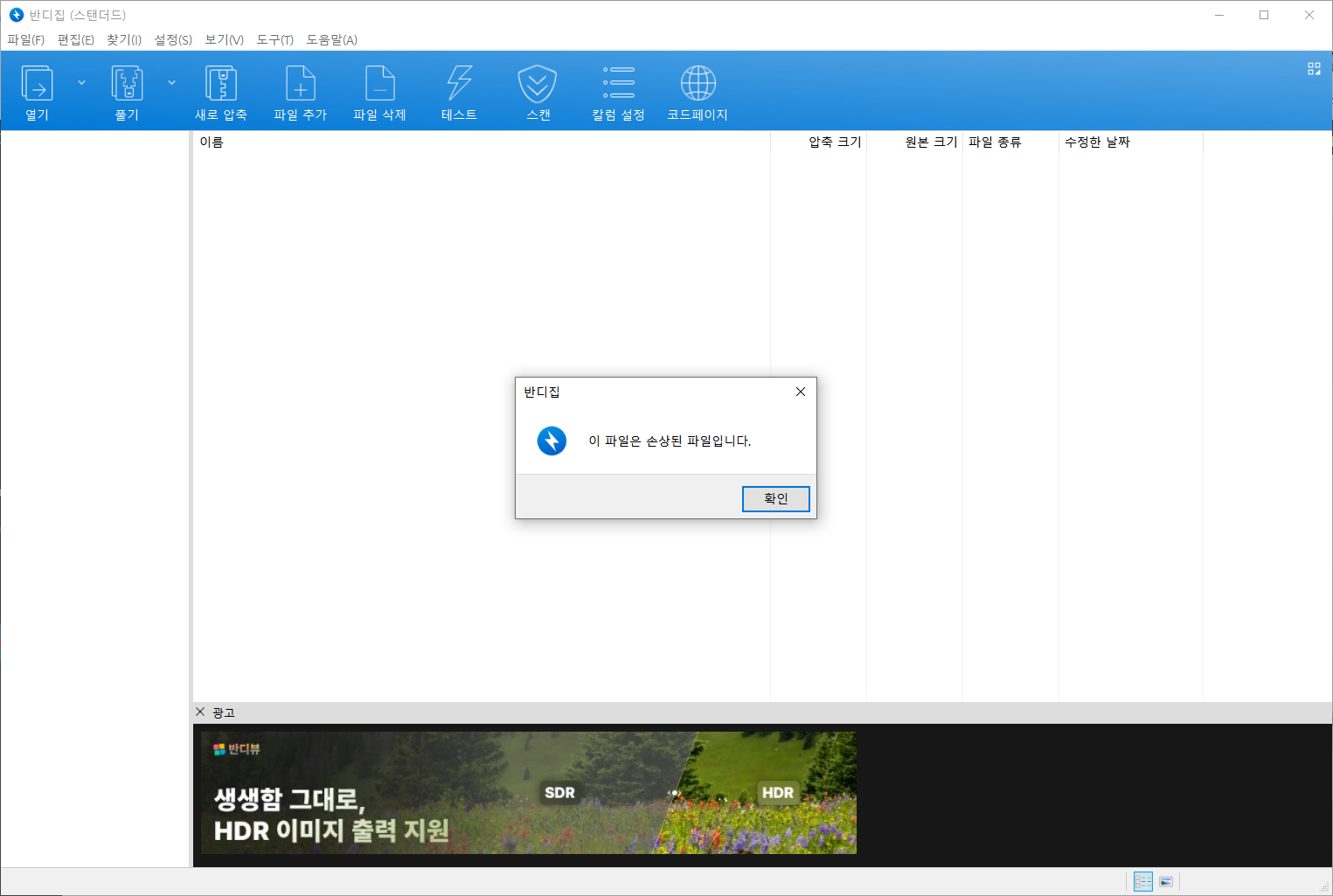
Task: Open the 도구(T) menu
Action: pos(275,39)
